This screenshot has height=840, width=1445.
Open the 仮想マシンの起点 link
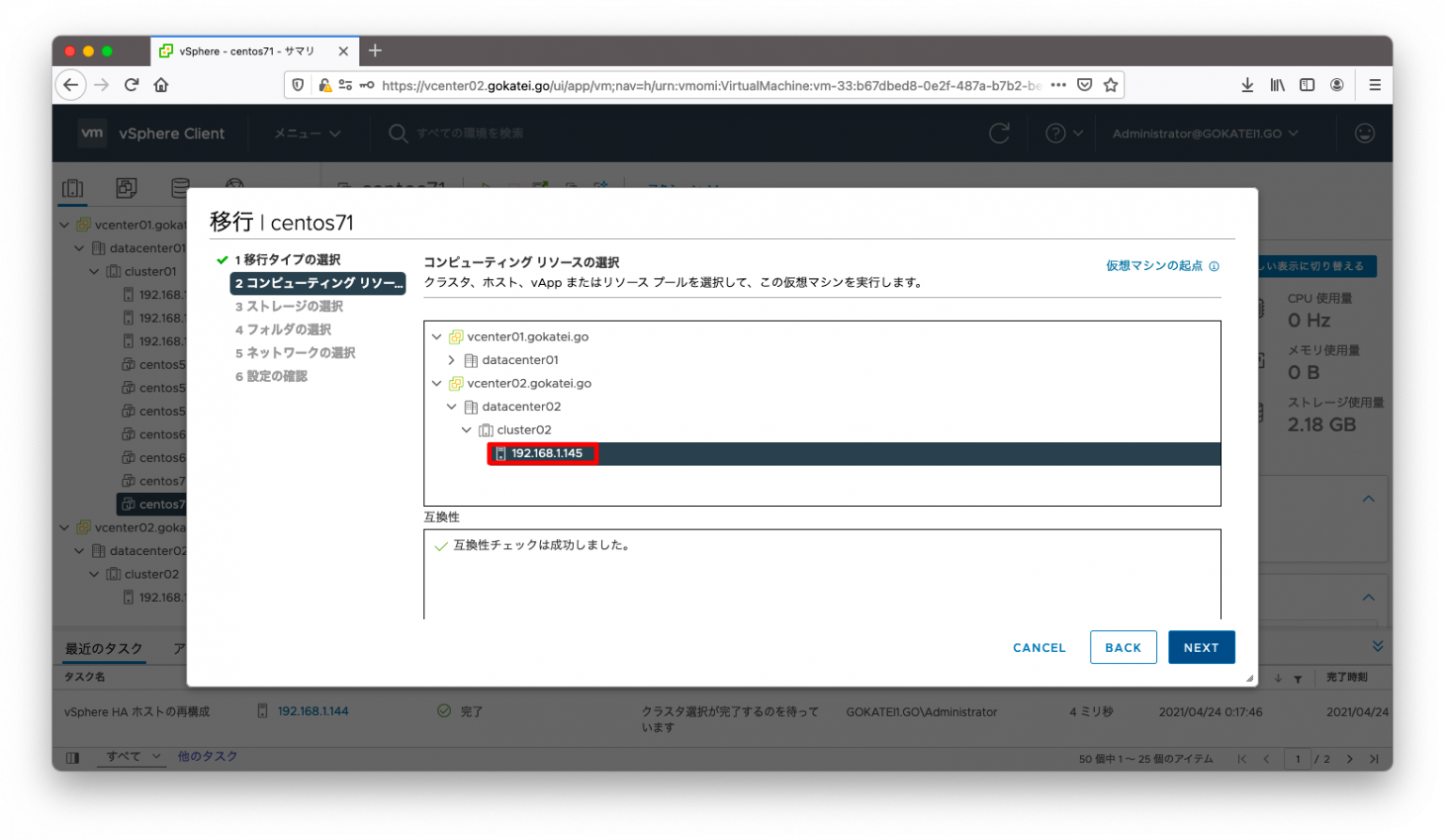1155,265
